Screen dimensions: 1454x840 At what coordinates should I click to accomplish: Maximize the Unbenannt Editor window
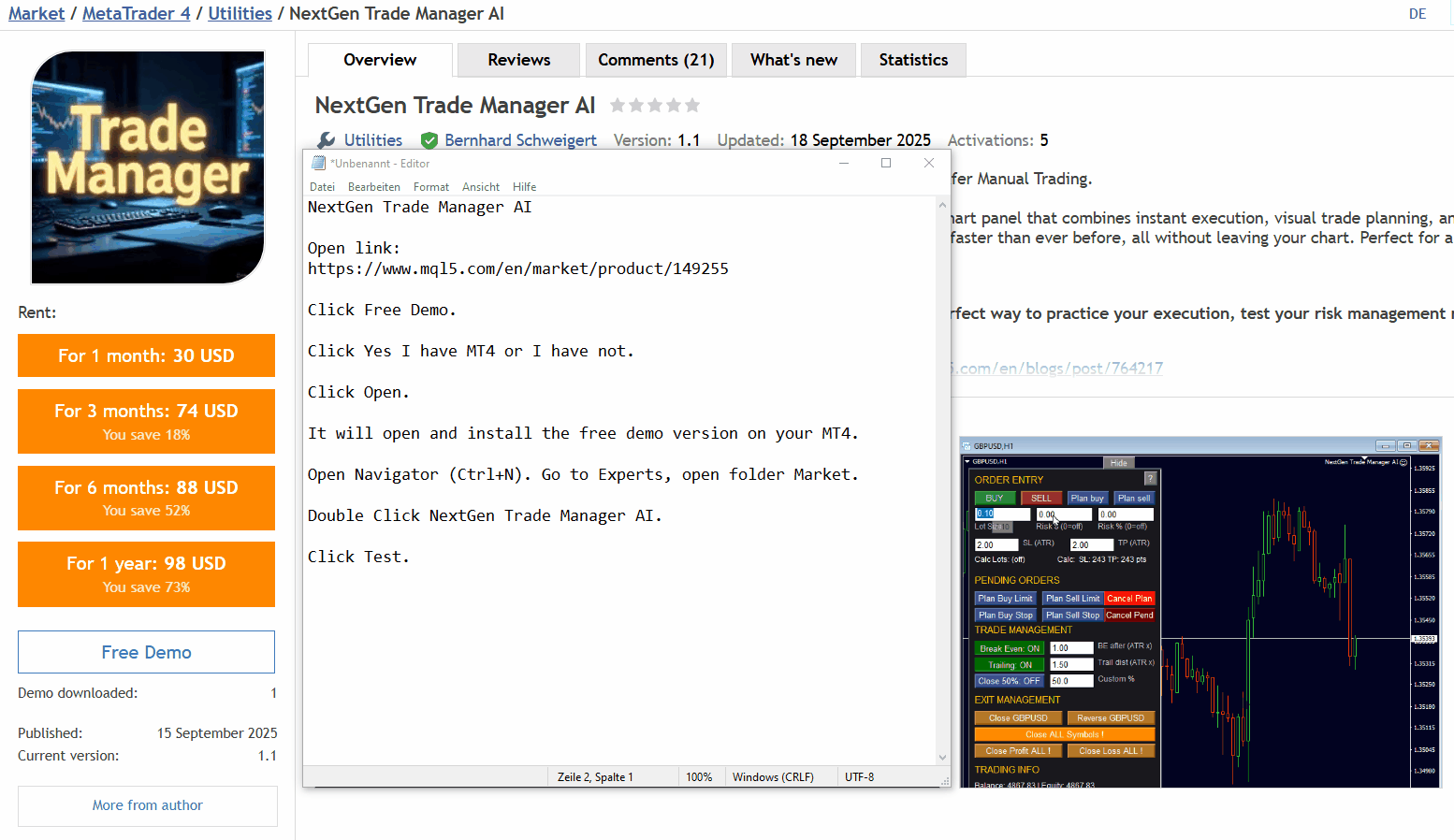pyautogui.click(x=886, y=163)
